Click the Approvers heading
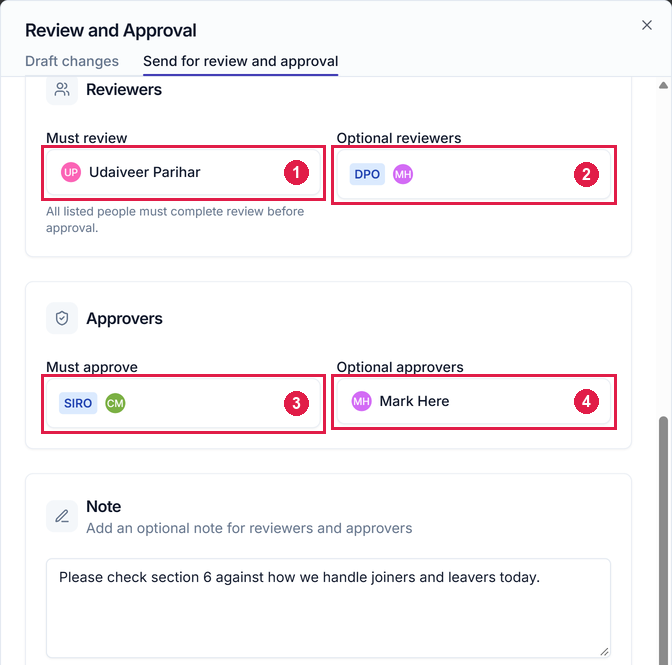 click(124, 318)
